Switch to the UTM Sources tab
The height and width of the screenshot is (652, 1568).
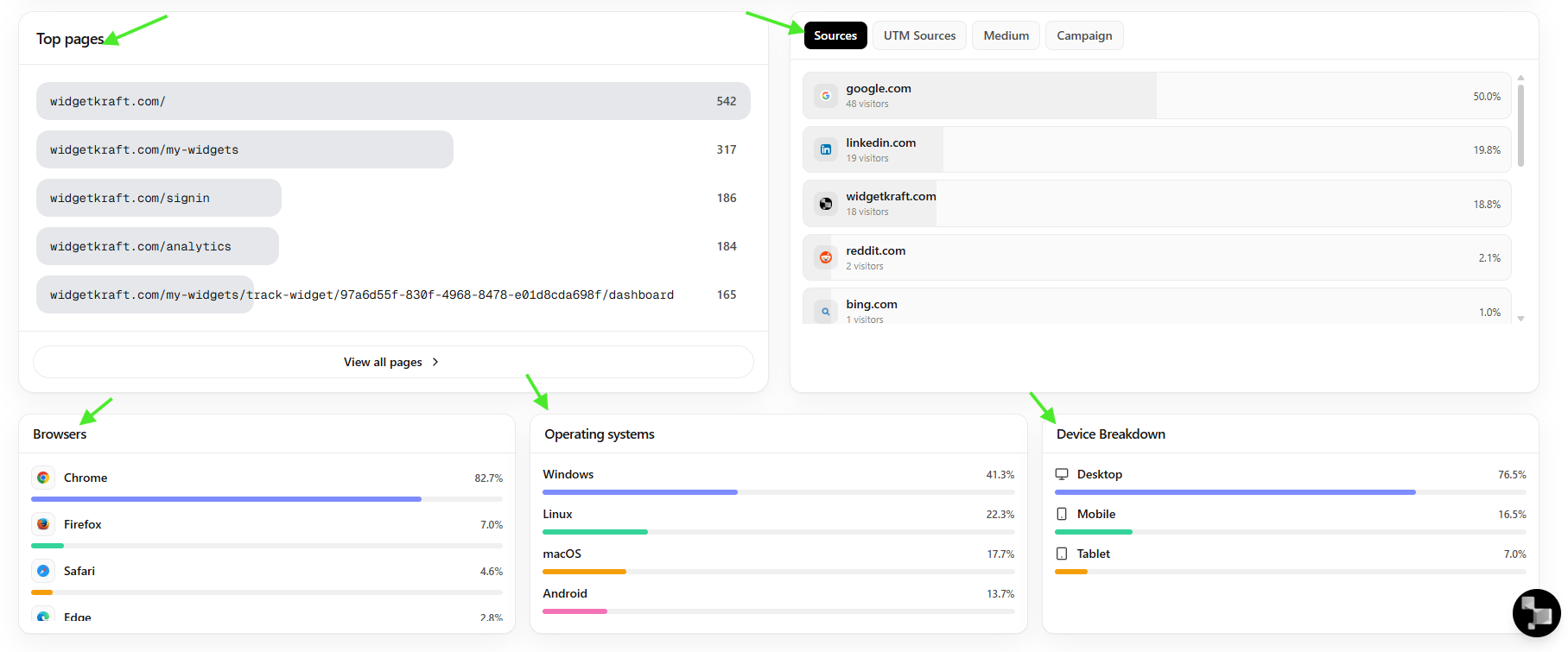[919, 35]
